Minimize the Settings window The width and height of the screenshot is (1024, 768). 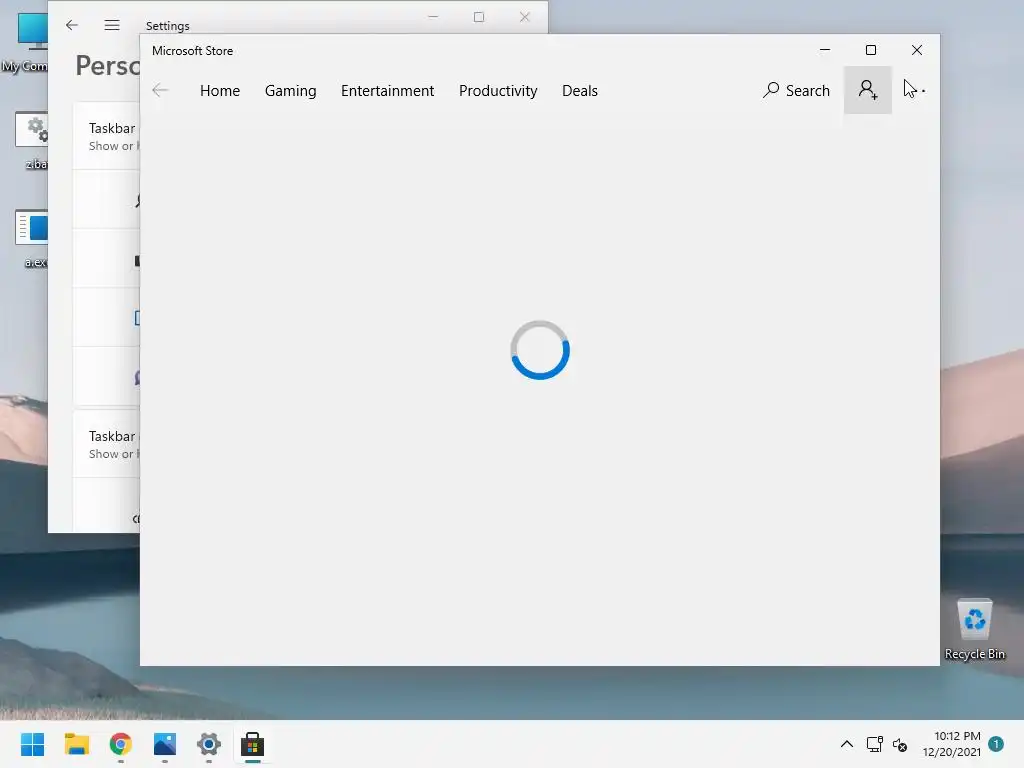(432, 17)
